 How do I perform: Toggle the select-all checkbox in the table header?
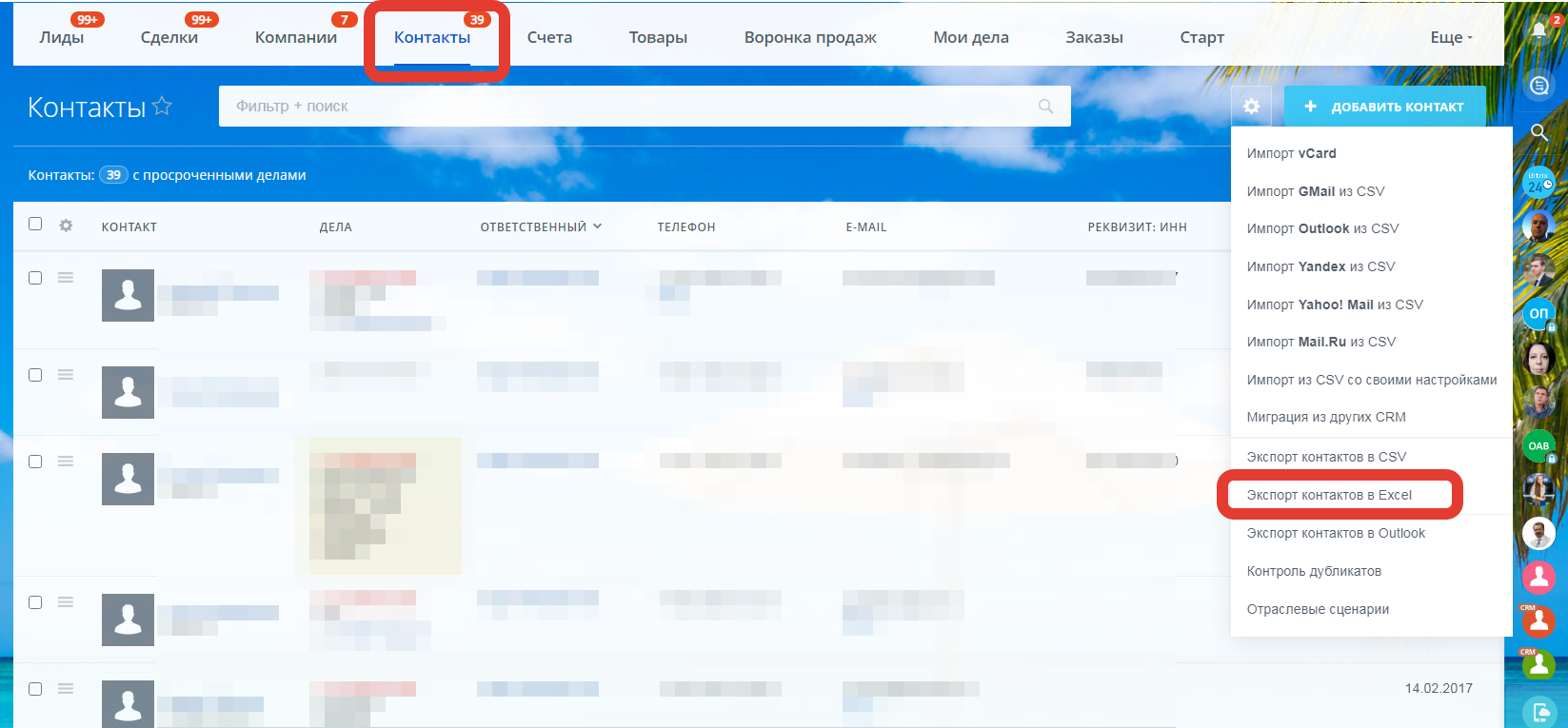point(35,225)
